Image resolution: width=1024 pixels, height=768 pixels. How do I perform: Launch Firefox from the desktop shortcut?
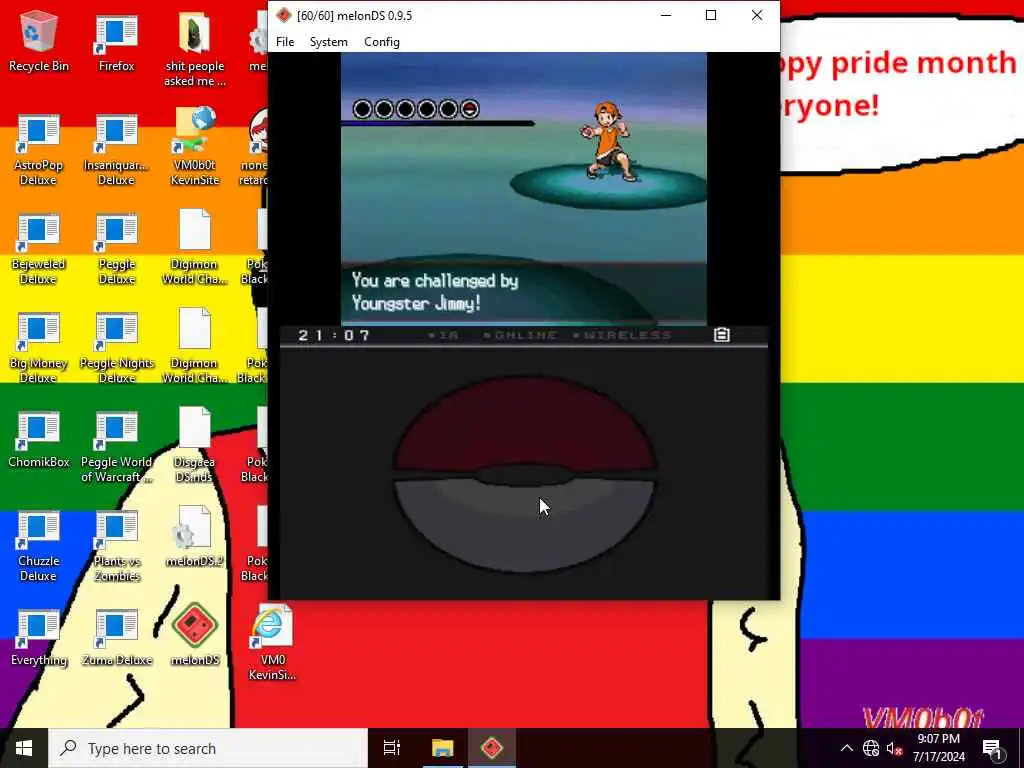coord(116,43)
